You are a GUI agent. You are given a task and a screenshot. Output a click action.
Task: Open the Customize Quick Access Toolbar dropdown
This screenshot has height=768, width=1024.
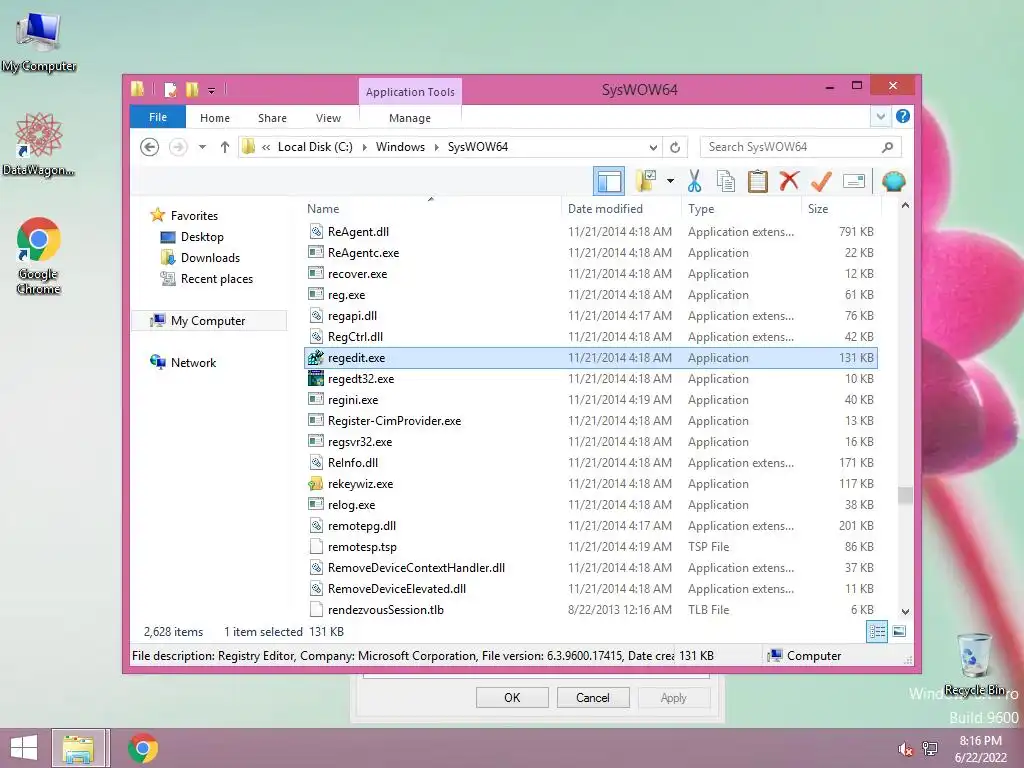[x=212, y=91]
